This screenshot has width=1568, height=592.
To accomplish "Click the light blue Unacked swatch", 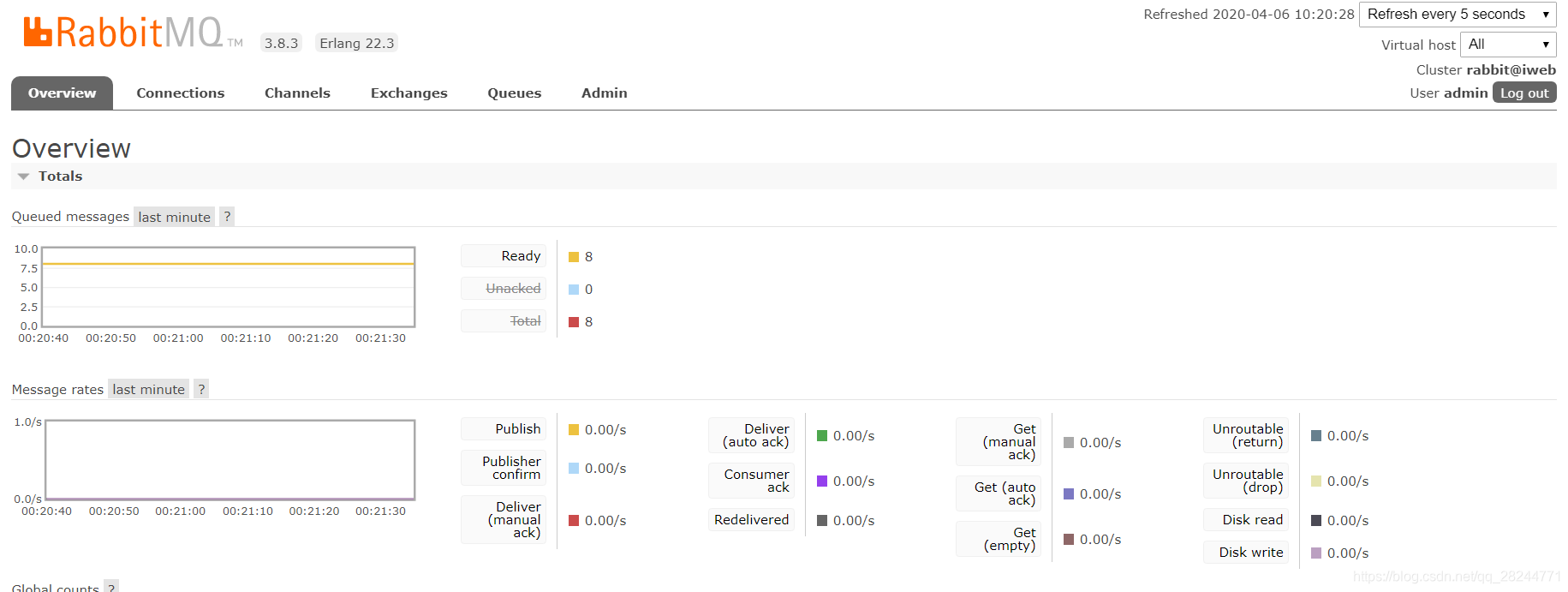I will 574,290.
